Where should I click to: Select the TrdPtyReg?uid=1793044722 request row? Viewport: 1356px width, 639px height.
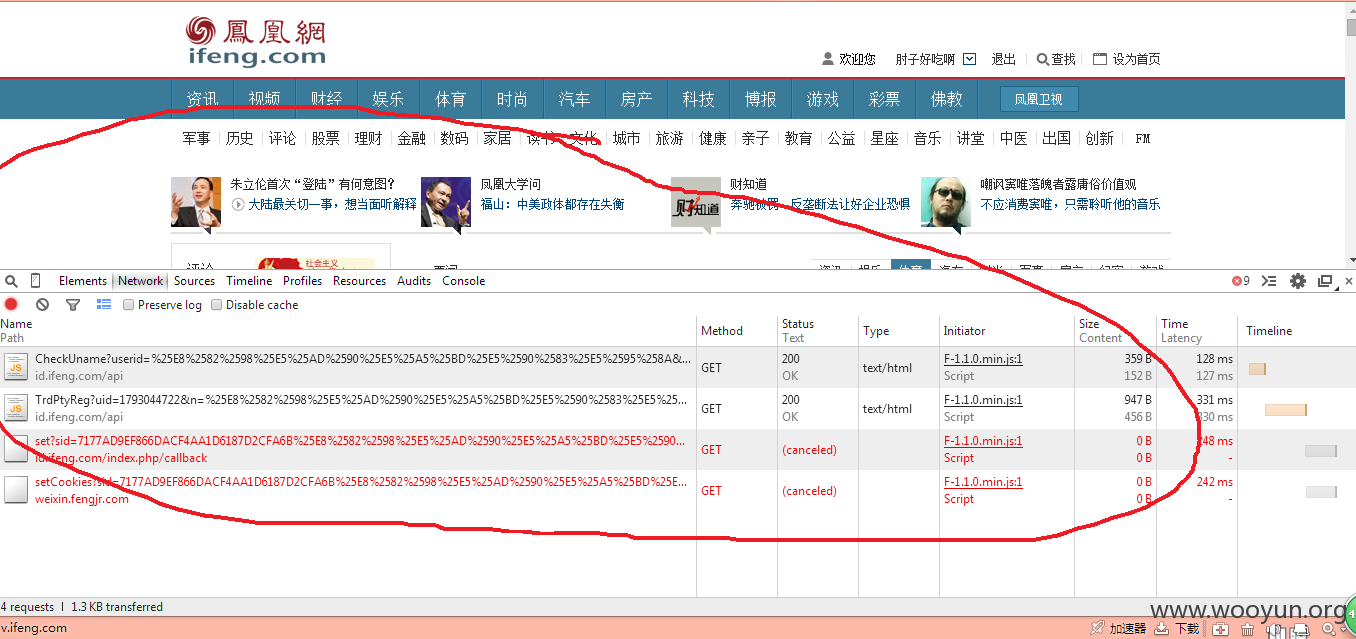pyautogui.click(x=678, y=408)
